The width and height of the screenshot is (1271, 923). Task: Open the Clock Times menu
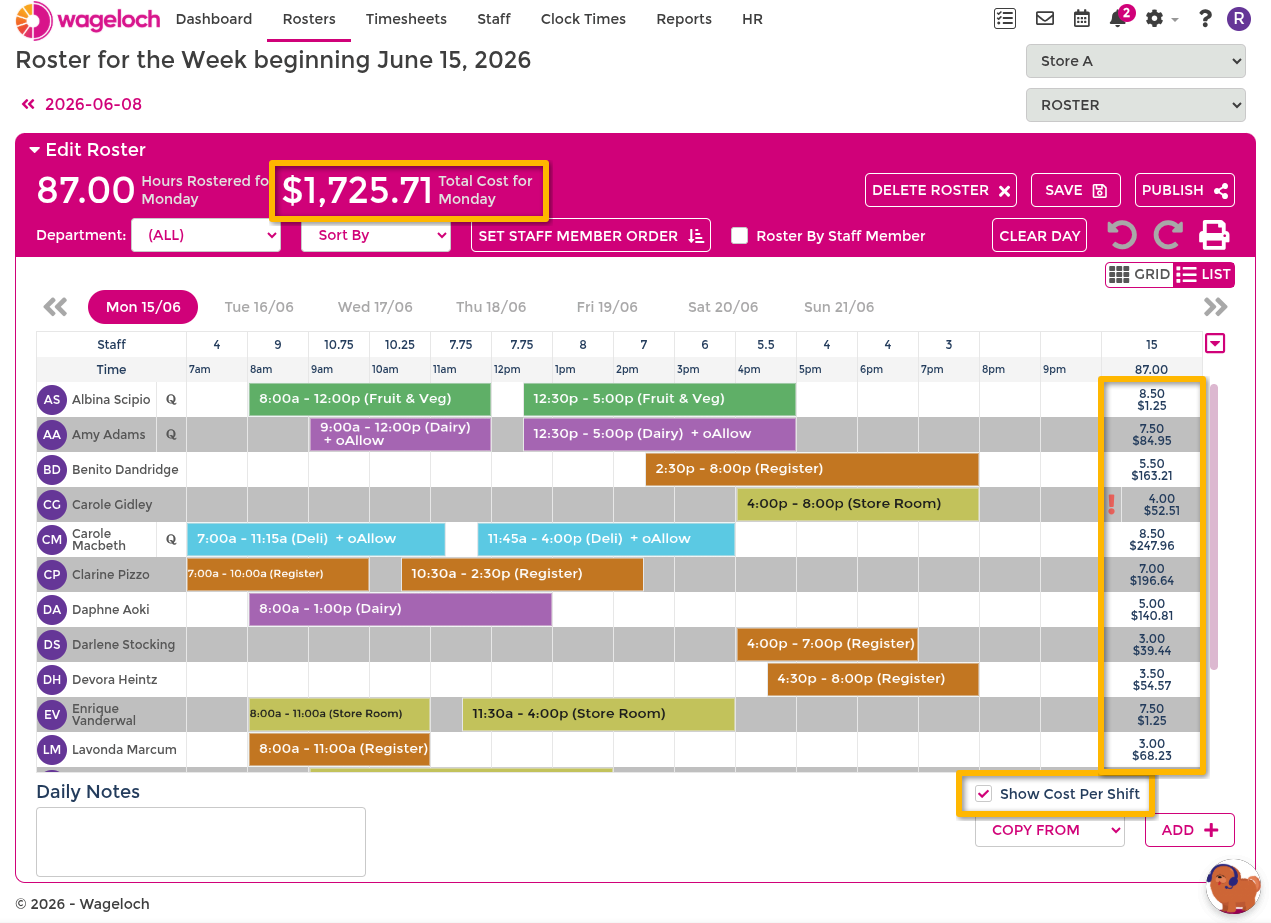[x=583, y=19]
